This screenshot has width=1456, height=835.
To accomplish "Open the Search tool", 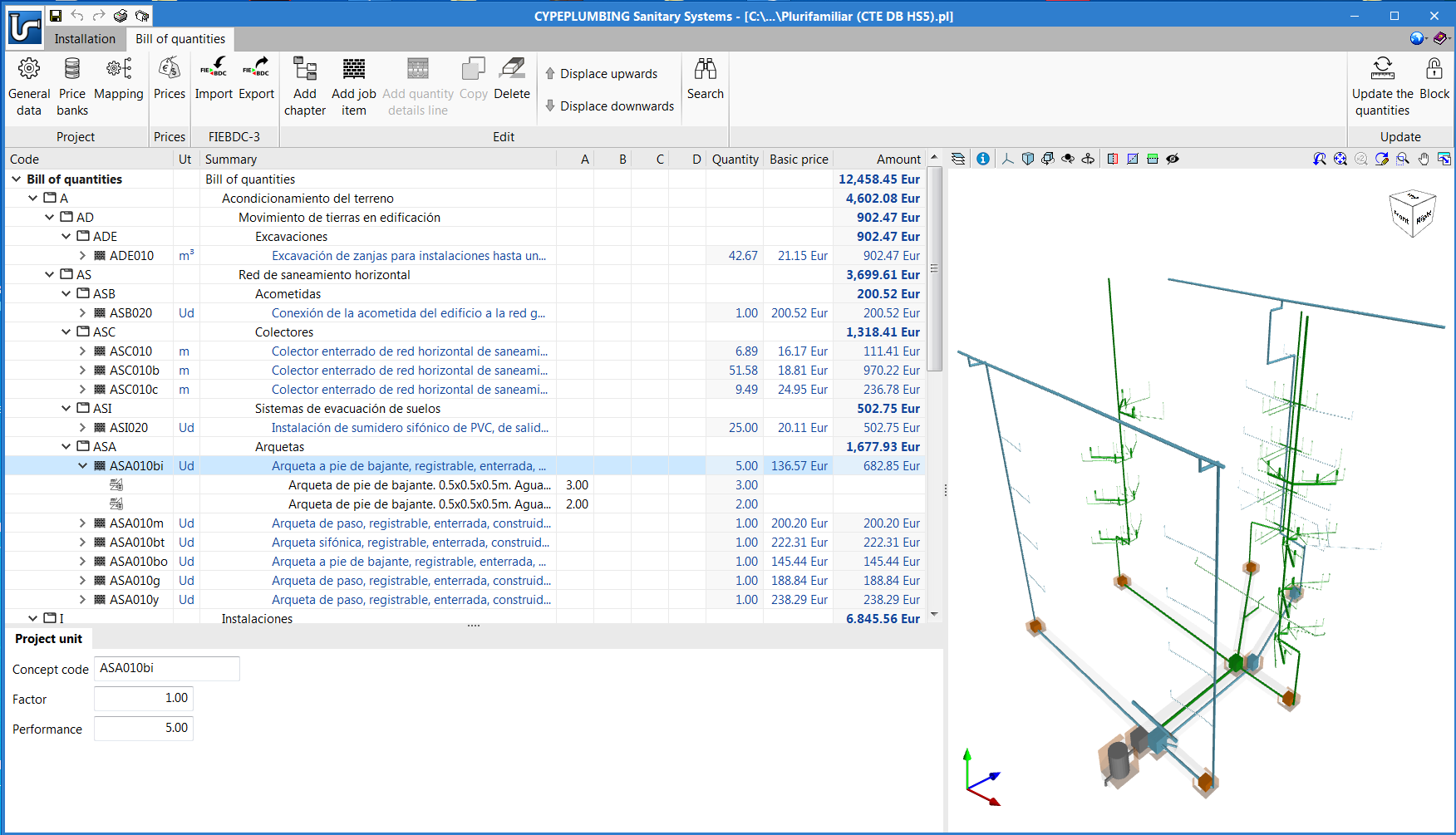I will [x=706, y=83].
